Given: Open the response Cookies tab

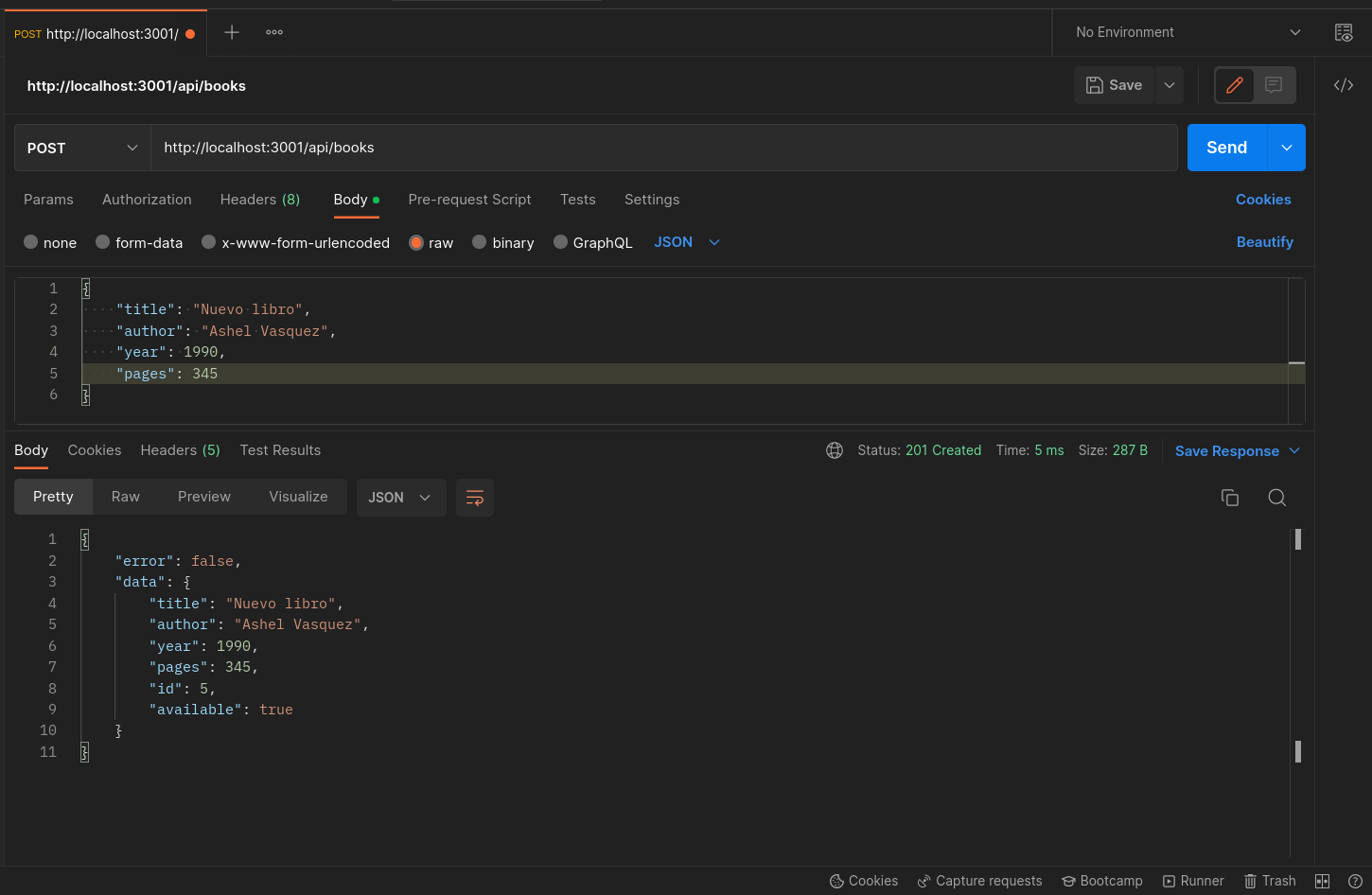Looking at the screenshot, I should coord(95,450).
